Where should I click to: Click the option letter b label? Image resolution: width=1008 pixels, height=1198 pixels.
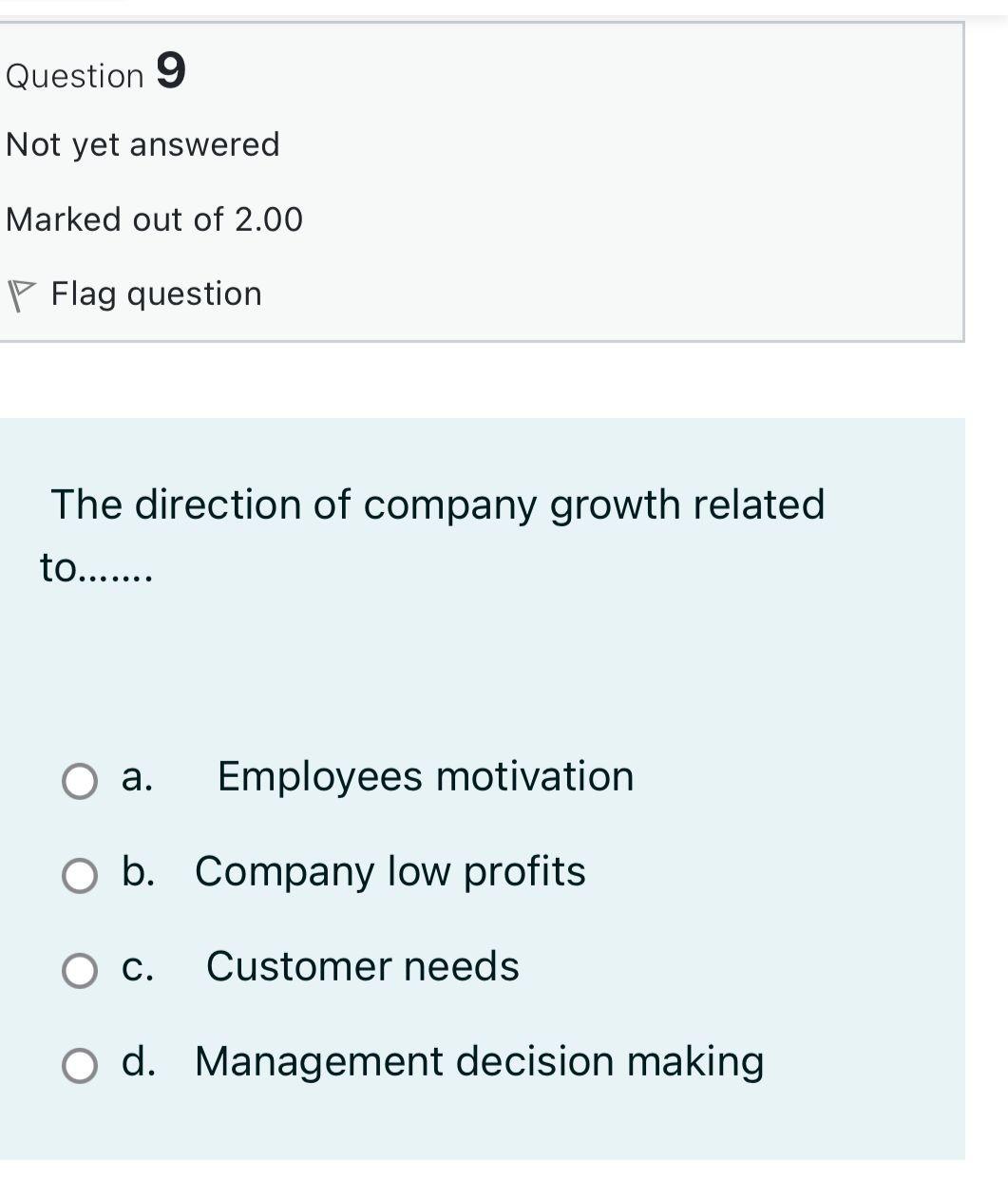coord(139,871)
